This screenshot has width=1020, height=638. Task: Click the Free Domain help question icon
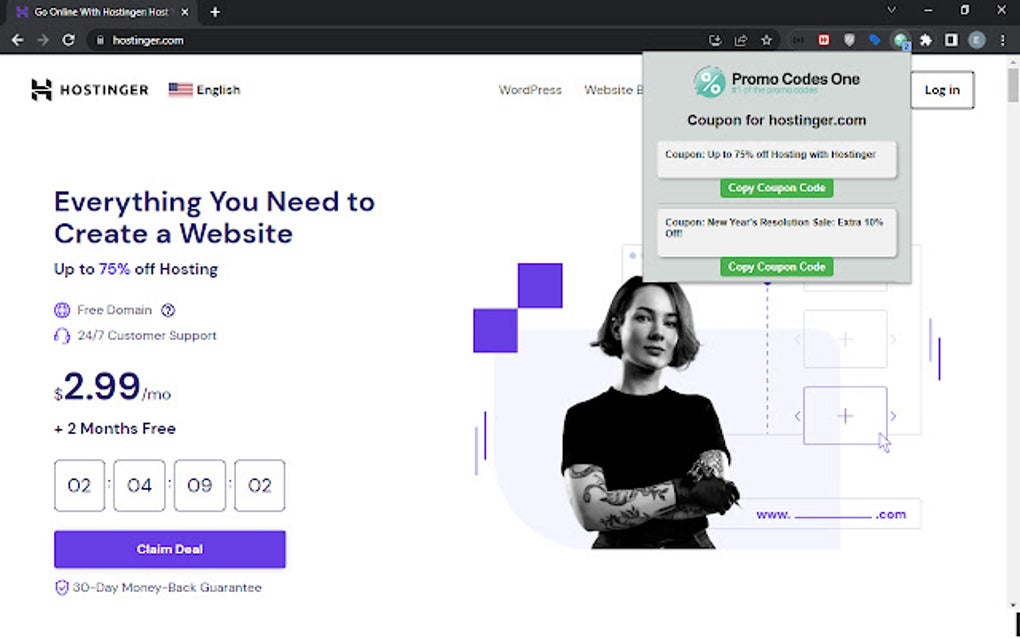pos(168,310)
